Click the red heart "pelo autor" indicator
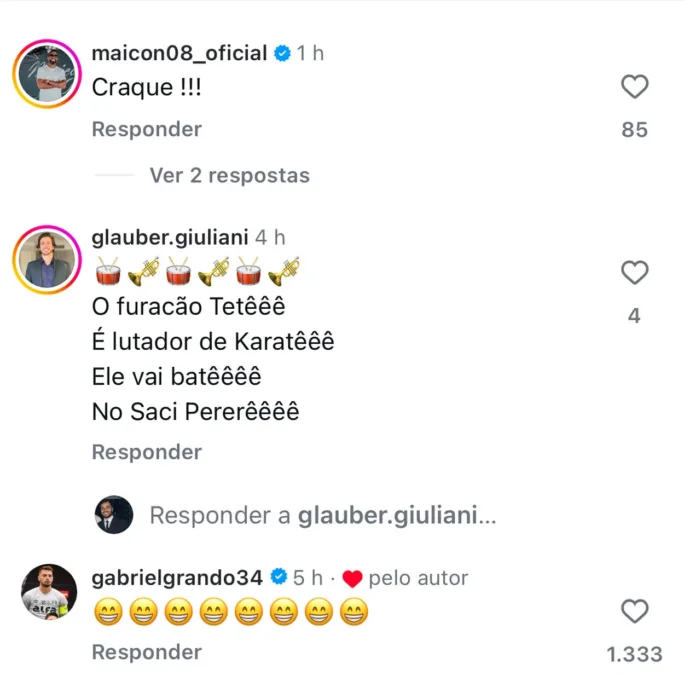 click(x=352, y=579)
